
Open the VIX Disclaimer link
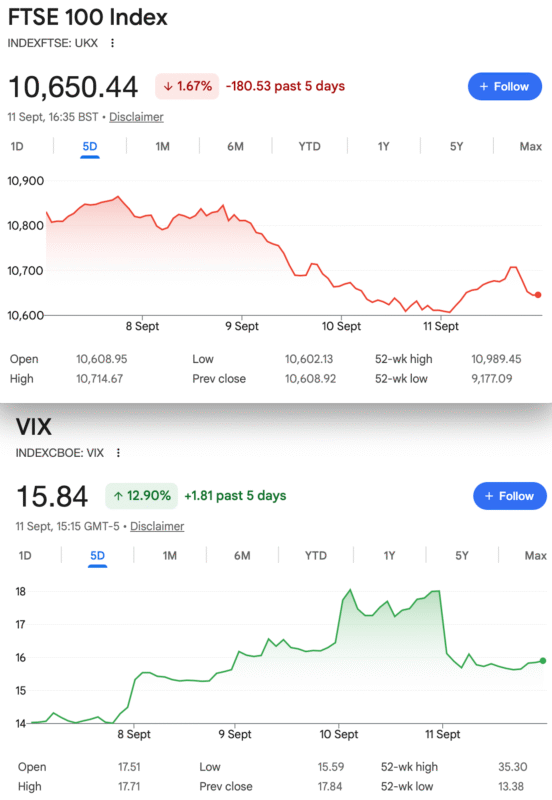click(x=157, y=526)
